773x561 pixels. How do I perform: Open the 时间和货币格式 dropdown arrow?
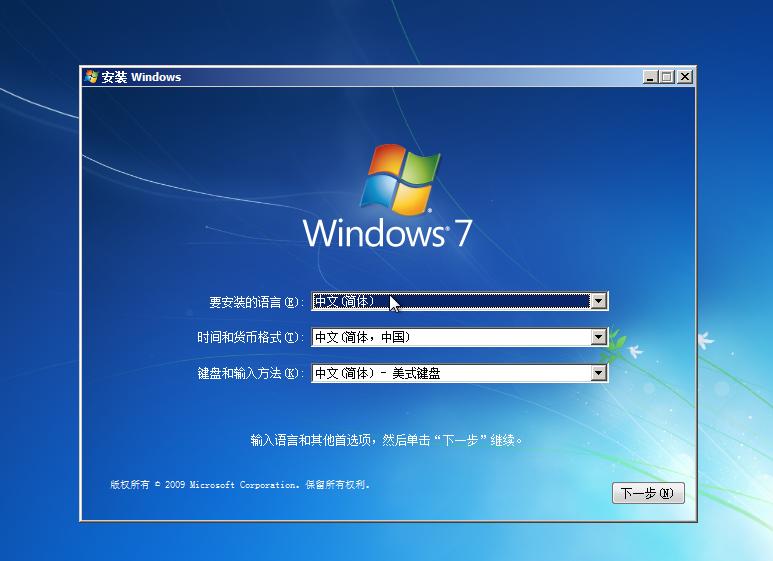coord(598,337)
